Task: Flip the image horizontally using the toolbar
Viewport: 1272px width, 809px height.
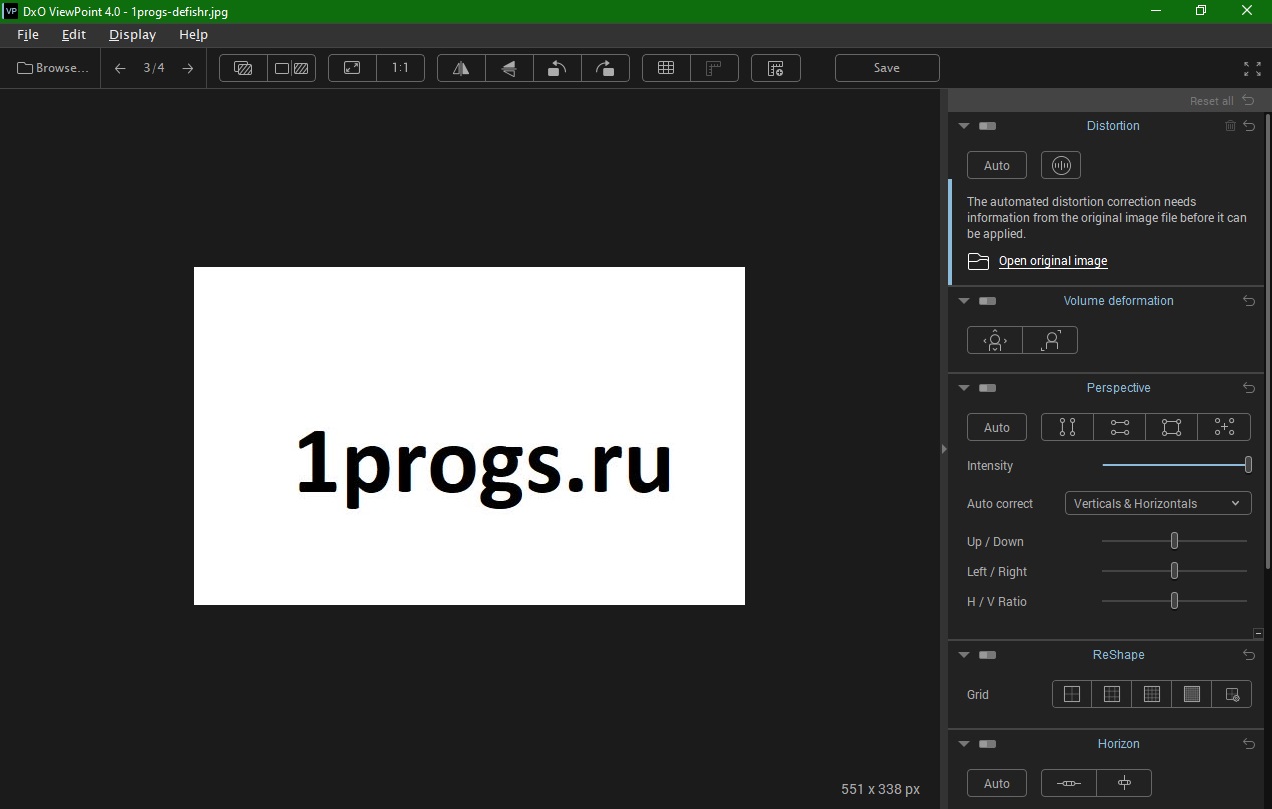Action: click(461, 68)
